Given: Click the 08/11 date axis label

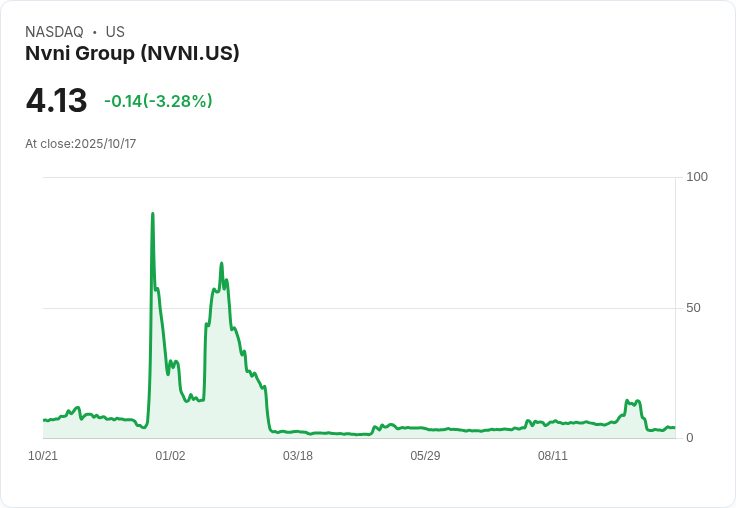Looking at the screenshot, I should click(552, 456).
